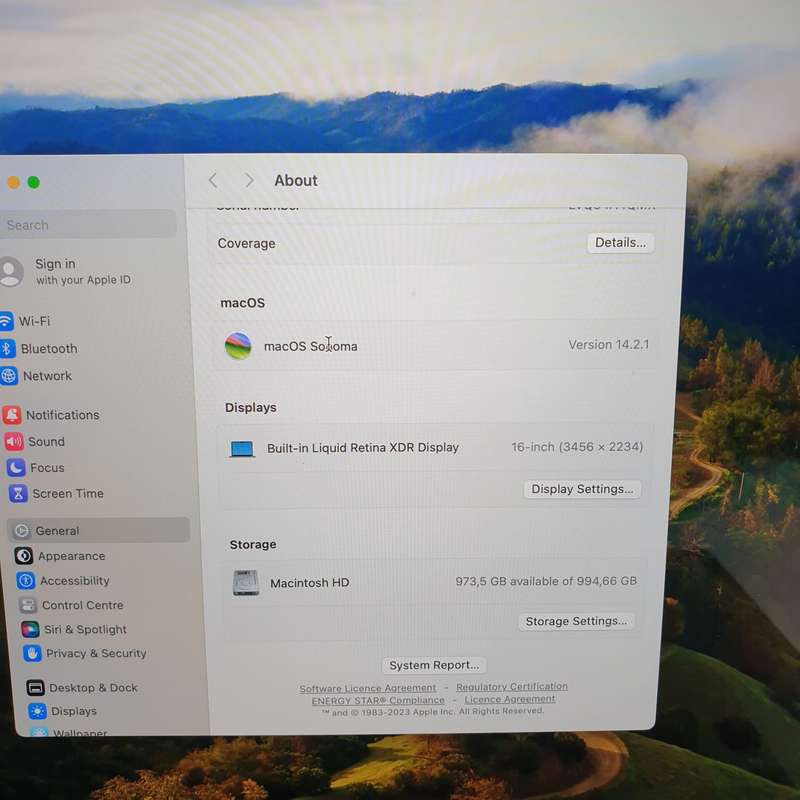Select Siri & Spotlight label
The width and height of the screenshot is (800, 800).
click(x=85, y=629)
